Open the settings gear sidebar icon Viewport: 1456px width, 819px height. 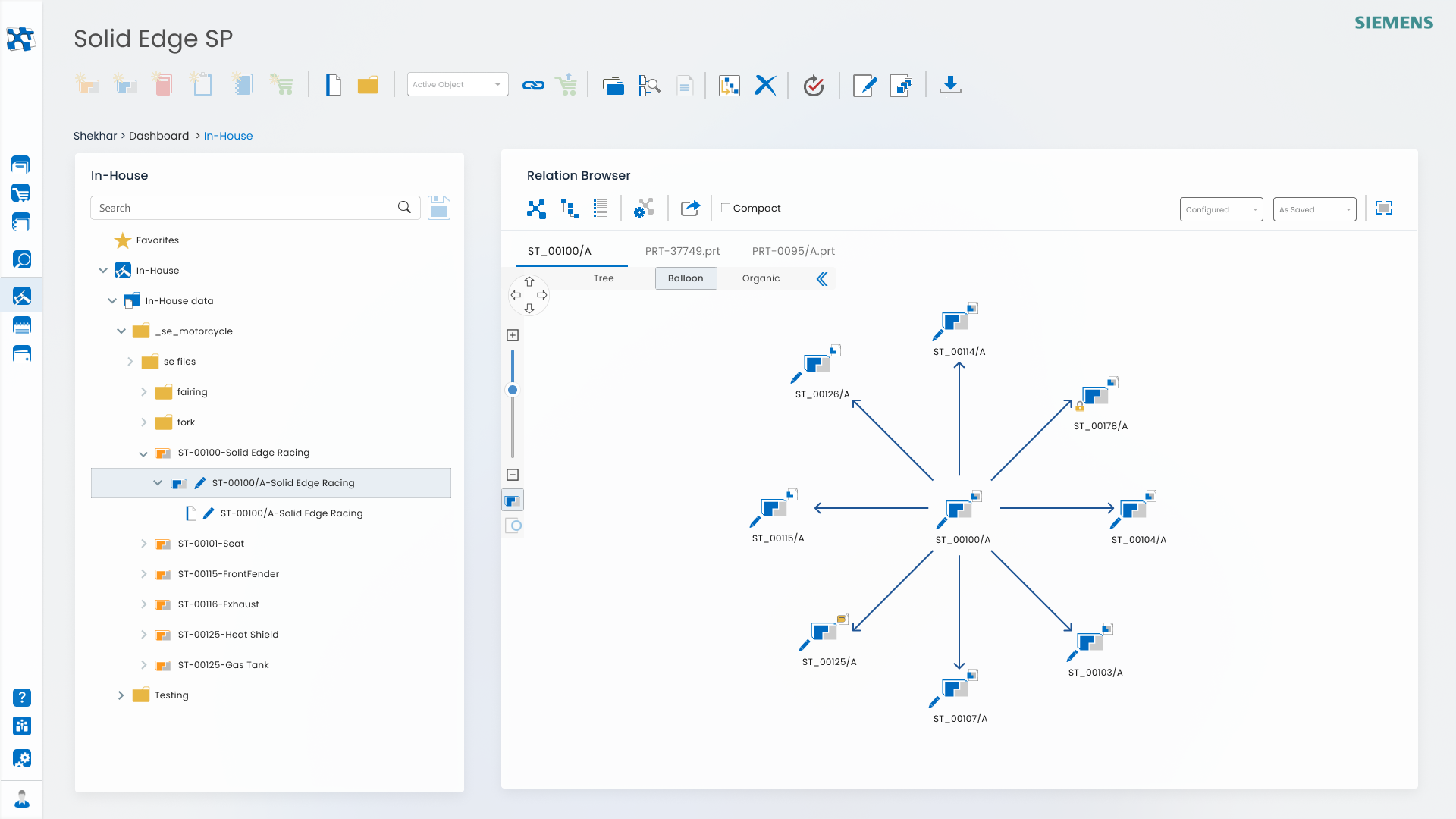[x=22, y=758]
